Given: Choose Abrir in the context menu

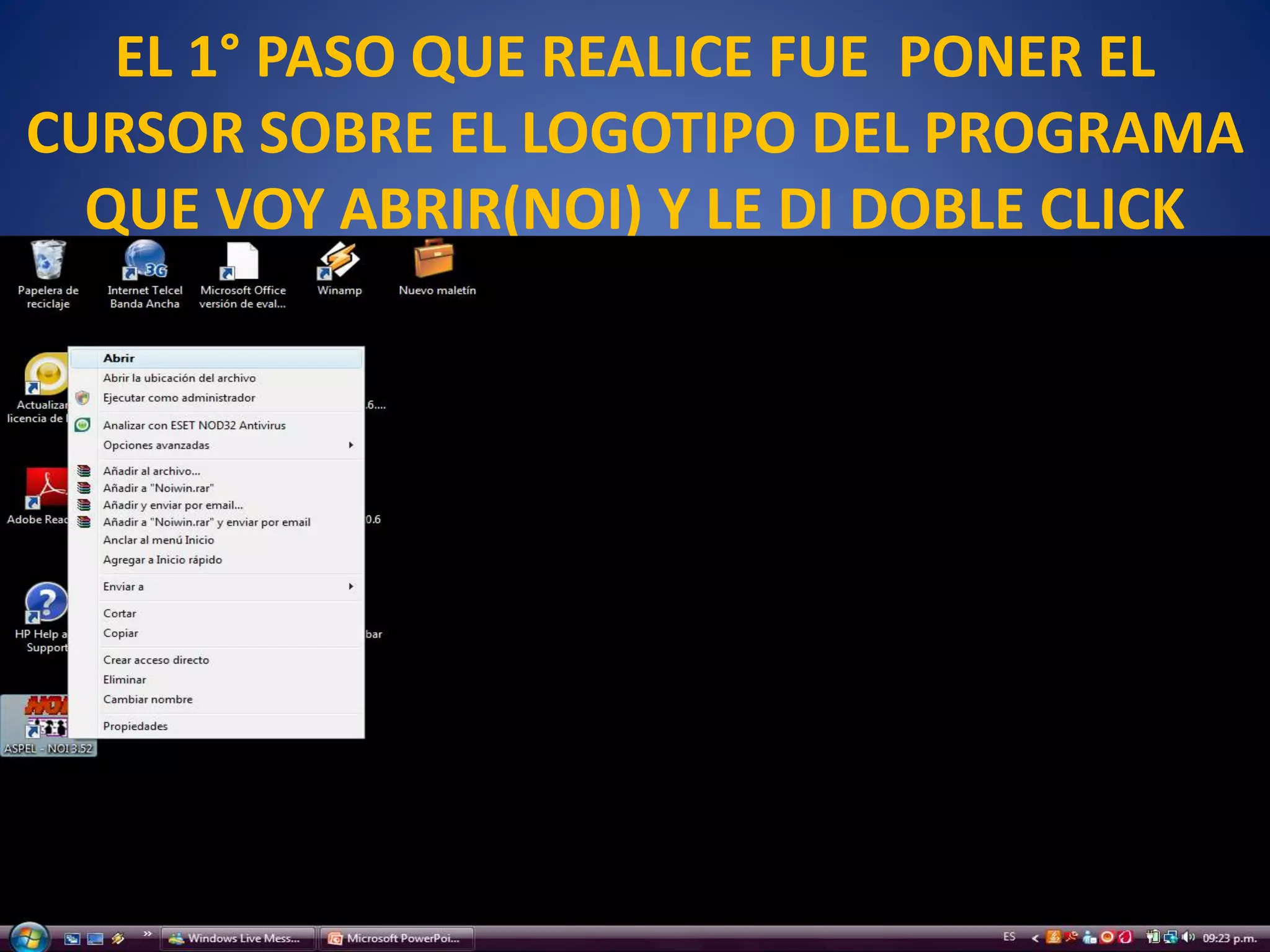Looking at the screenshot, I should 119,358.
